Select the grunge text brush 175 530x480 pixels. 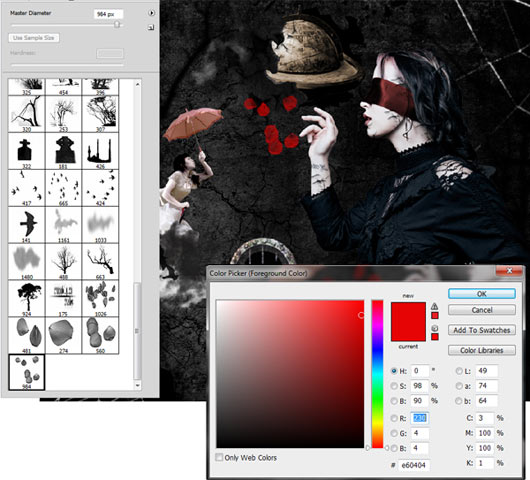[63, 298]
